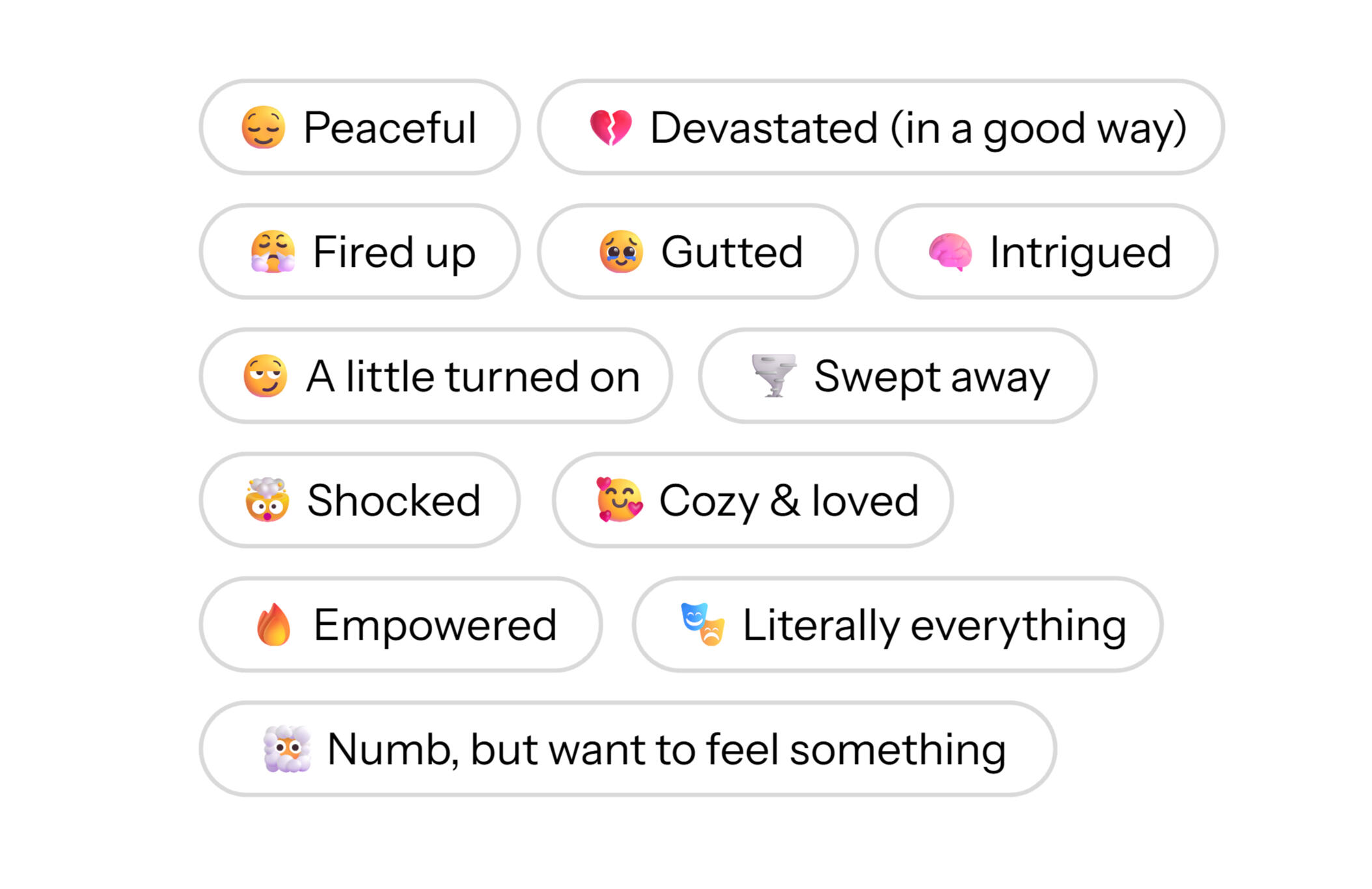Click the exploding head emoji beside Shocked
This screenshot has height=889, width=1372.
[x=267, y=500]
